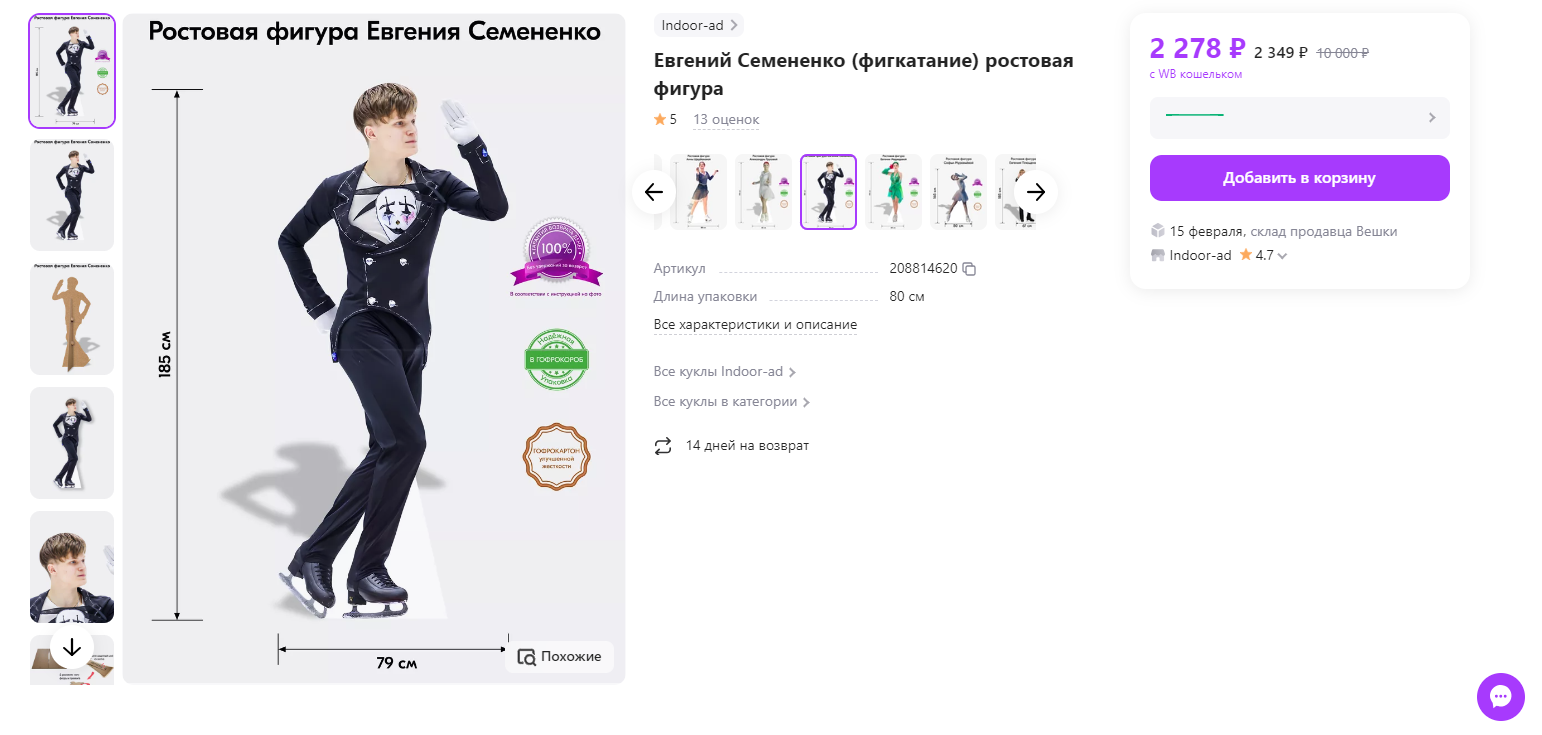Click the similar items search icon
The width and height of the screenshot is (1542, 735).
pos(527,657)
